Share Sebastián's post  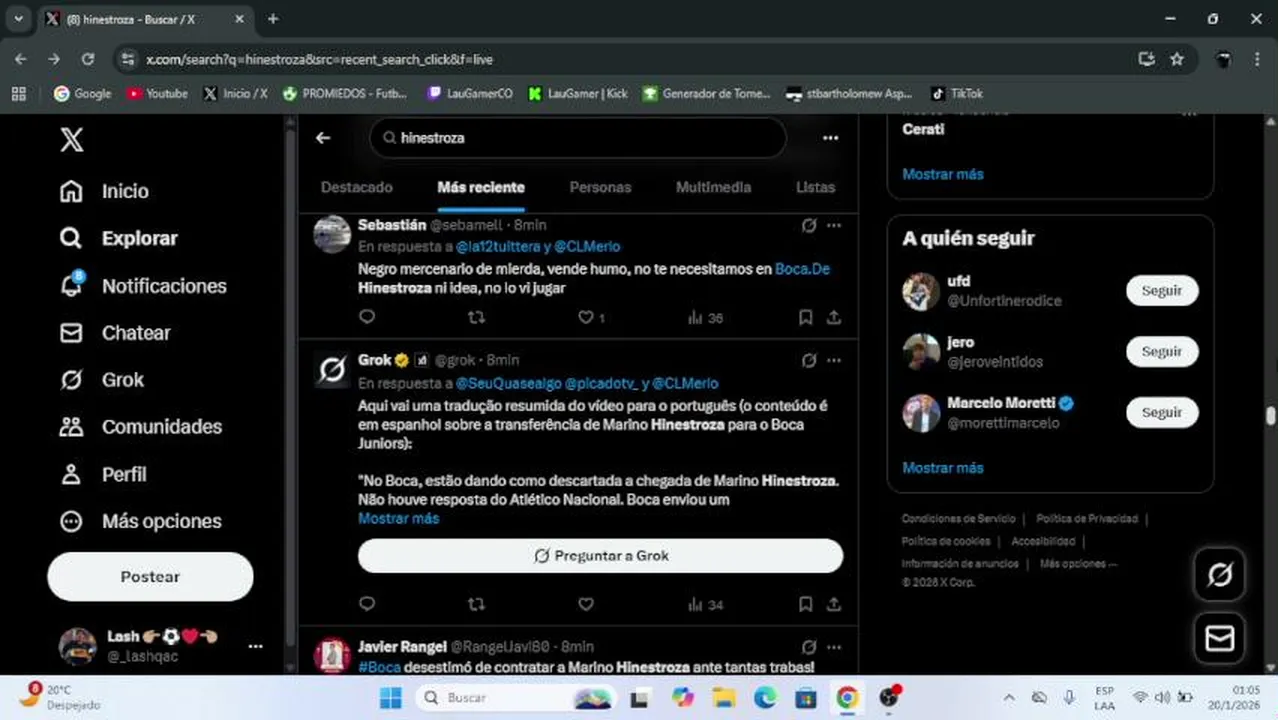pyautogui.click(x=833, y=317)
